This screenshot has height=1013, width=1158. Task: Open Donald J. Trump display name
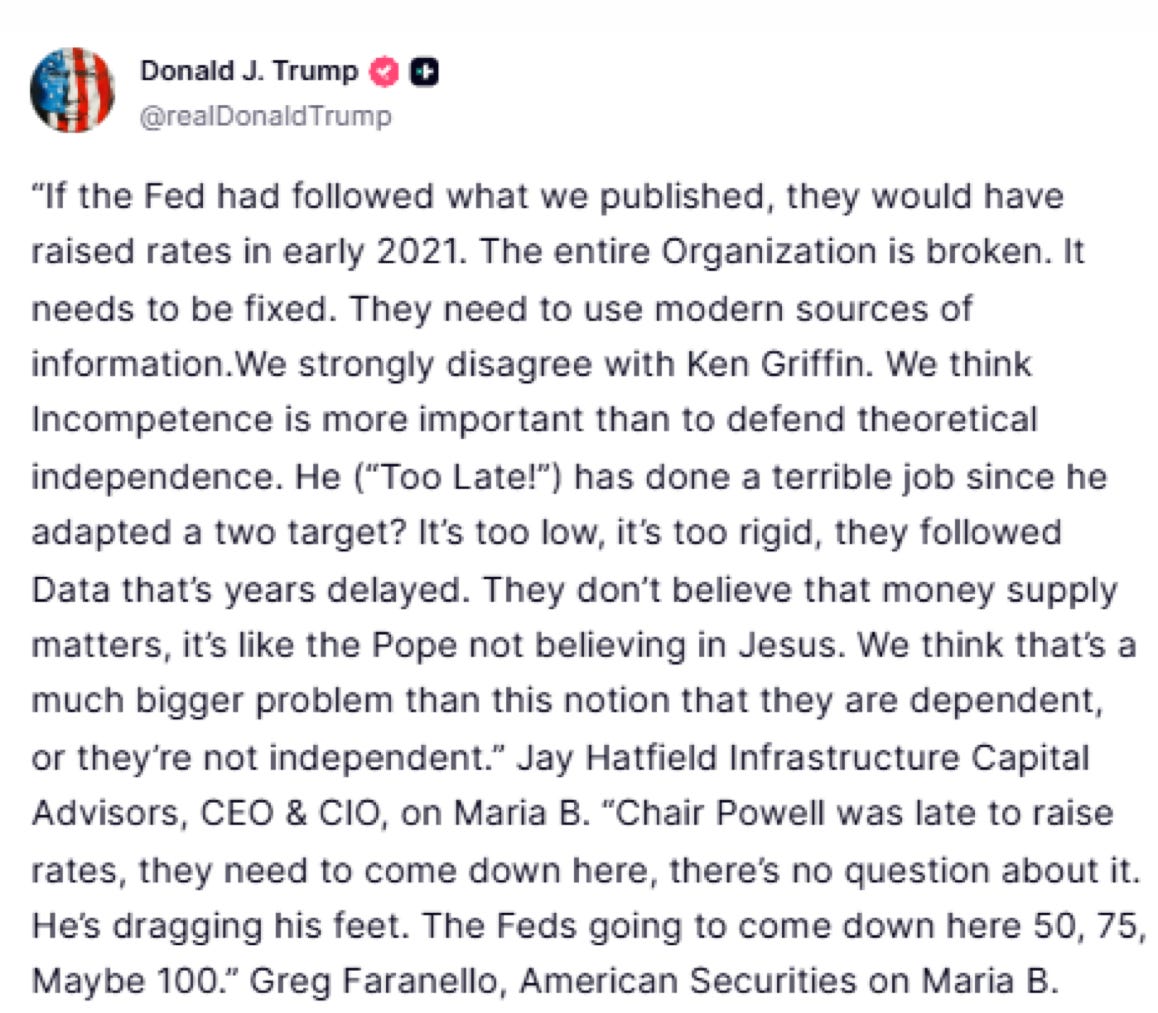pyautogui.click(x=249, y=71)
